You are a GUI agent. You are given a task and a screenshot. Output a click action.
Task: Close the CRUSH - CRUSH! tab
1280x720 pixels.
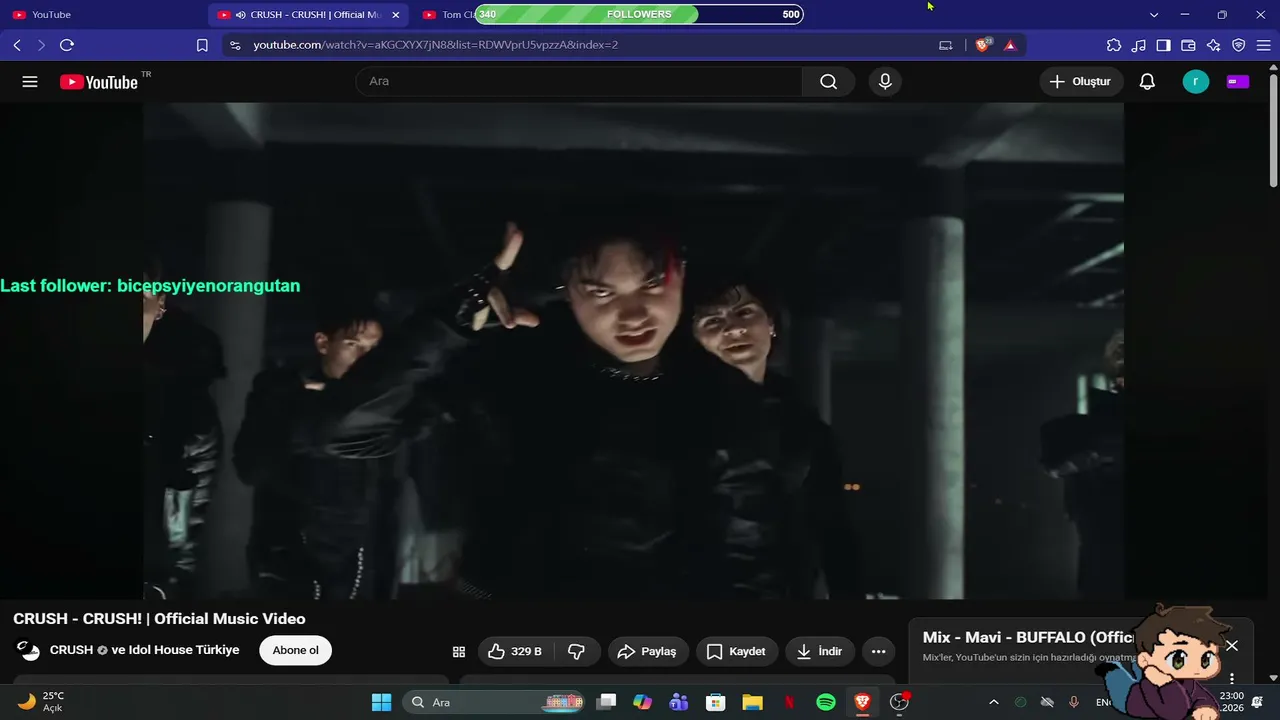tap(396, 15)
